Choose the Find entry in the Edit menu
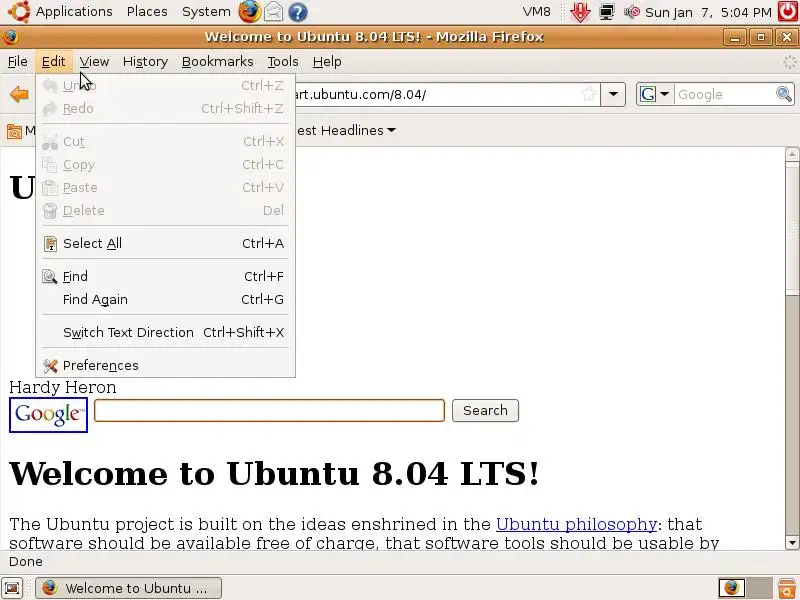800x600 pixels. [165, 277]
